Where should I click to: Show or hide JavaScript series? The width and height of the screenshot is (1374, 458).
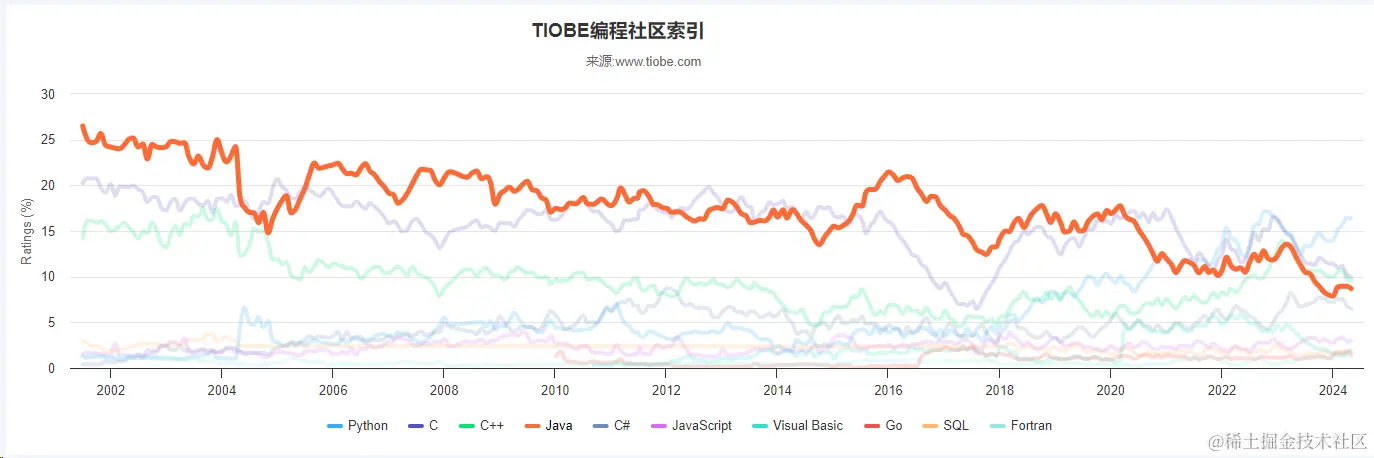(690, 425)
